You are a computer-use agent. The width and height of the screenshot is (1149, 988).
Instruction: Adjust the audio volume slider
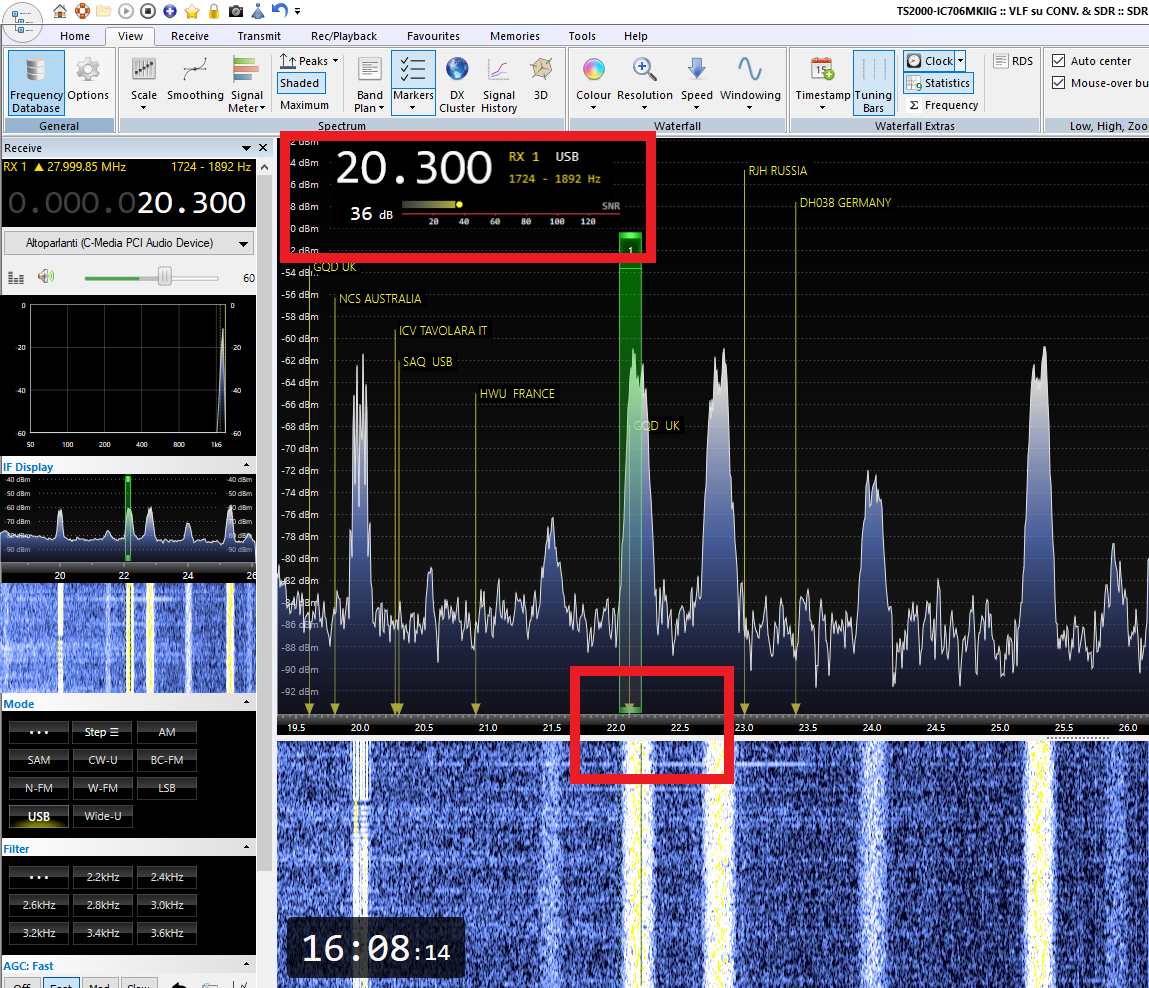pos(164,277)
